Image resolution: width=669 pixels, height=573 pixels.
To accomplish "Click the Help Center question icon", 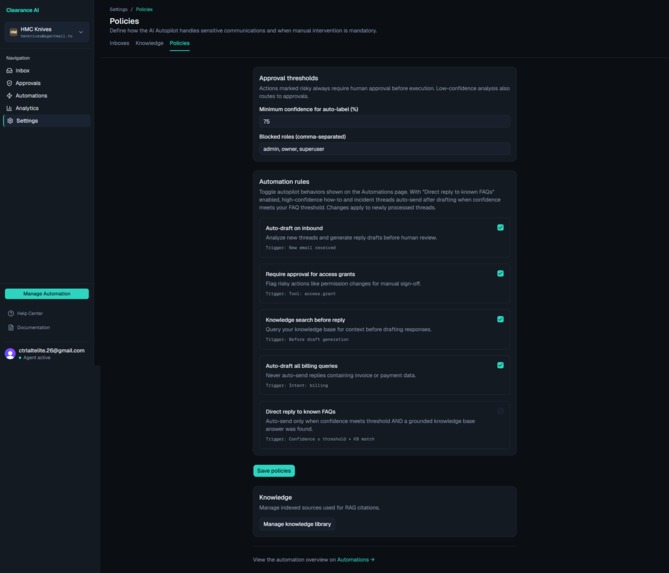I will (x=11, y=313).
